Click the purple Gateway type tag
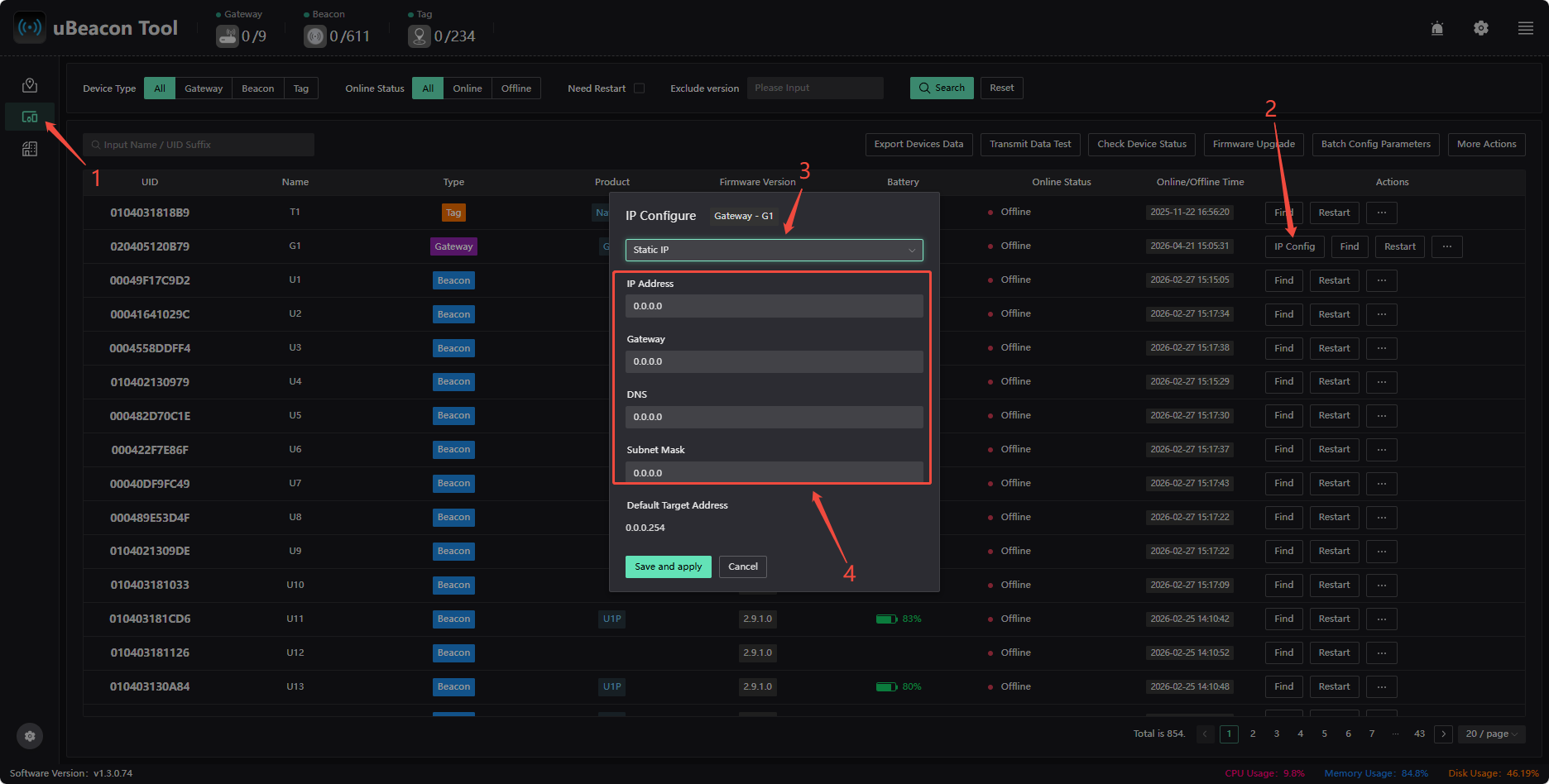The height and width of the screenshot is (784, 1549). pos(454,246)
